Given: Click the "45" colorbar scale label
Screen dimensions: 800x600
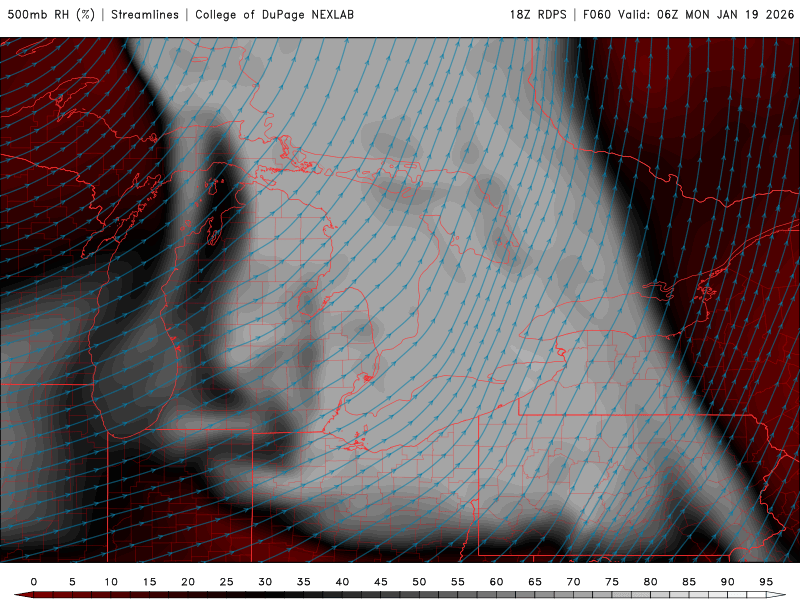Looking at the screenshot, I should coord(381,582).
